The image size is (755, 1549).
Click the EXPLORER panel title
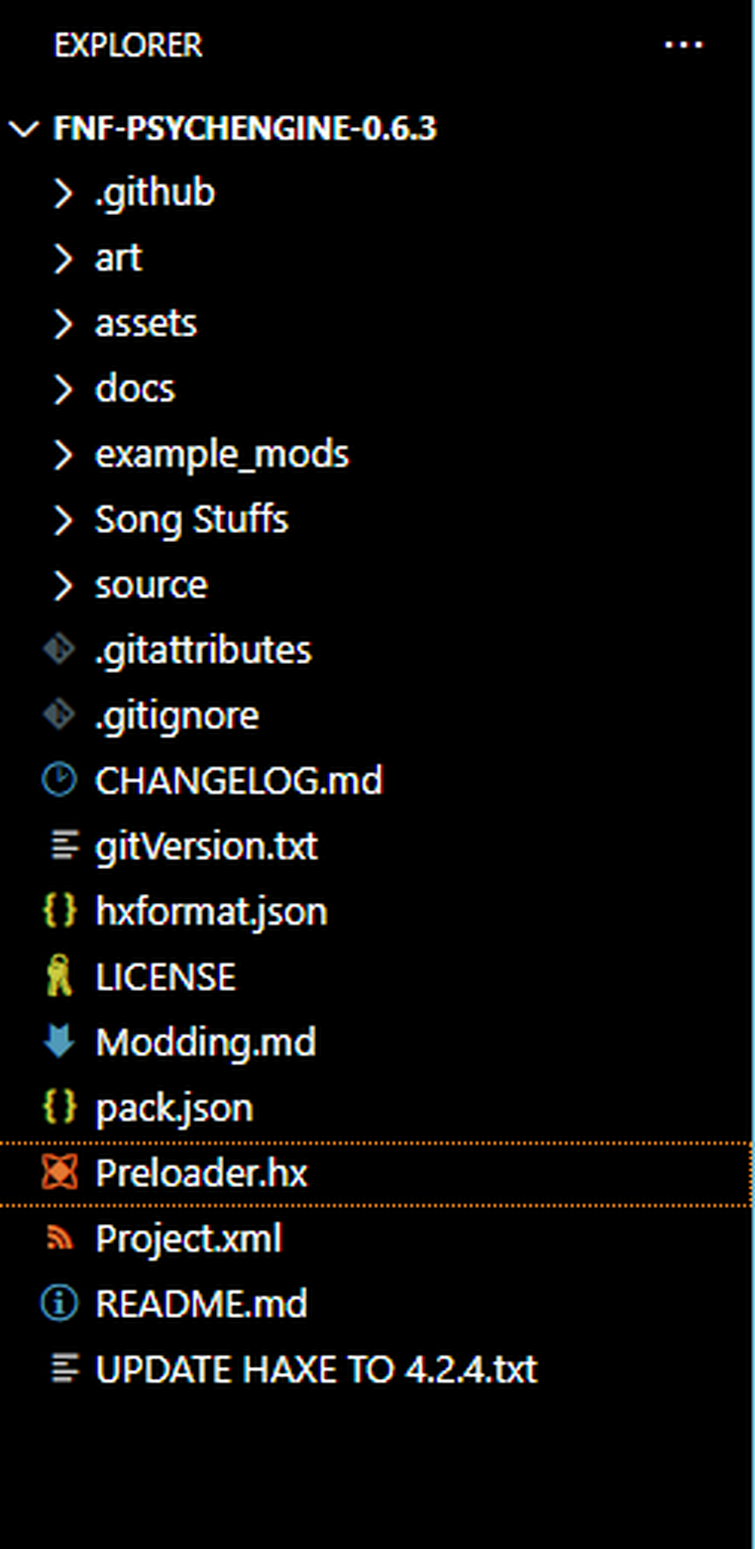(x=128, y=45)
